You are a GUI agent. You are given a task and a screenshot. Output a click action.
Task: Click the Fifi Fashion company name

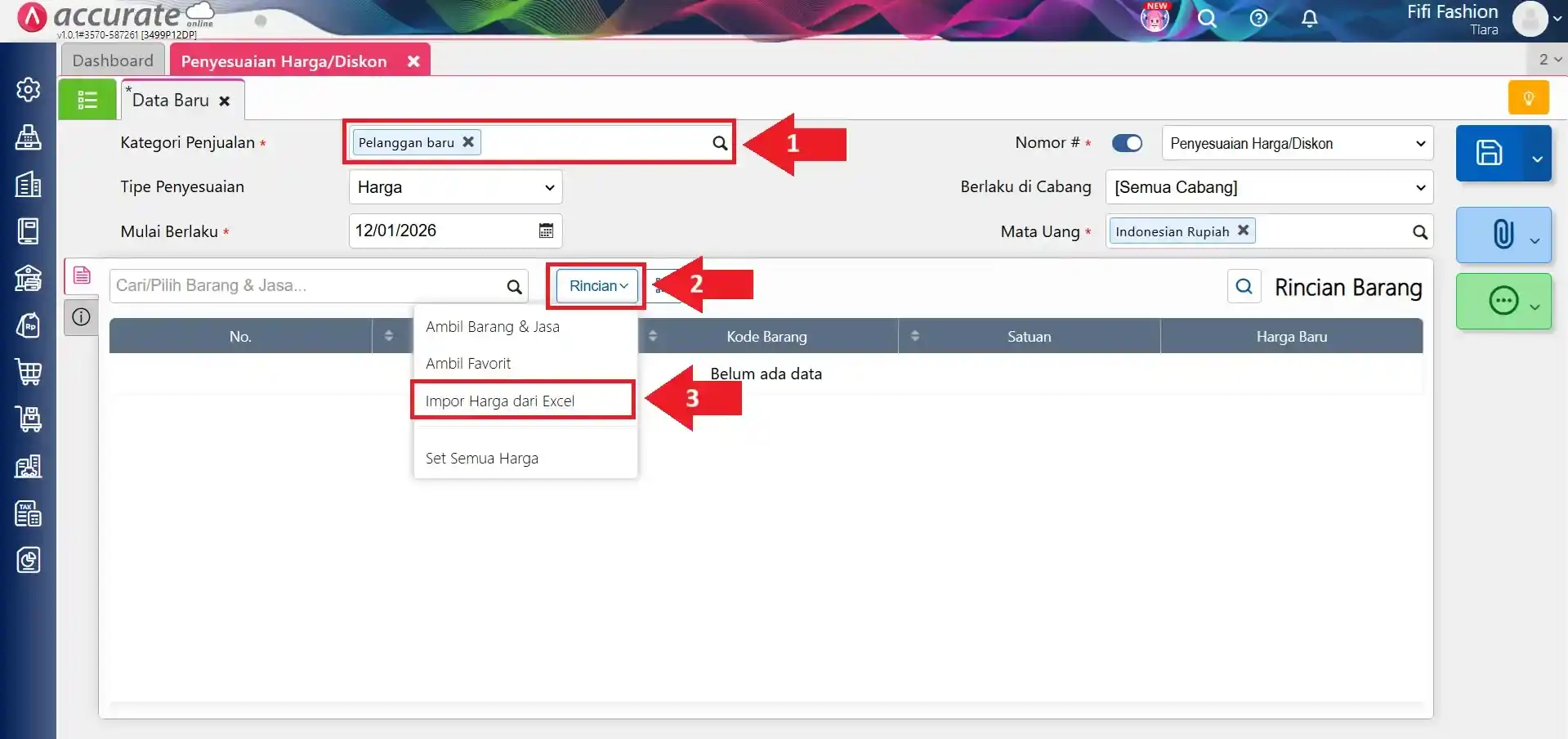click(x=1452, y=11)
